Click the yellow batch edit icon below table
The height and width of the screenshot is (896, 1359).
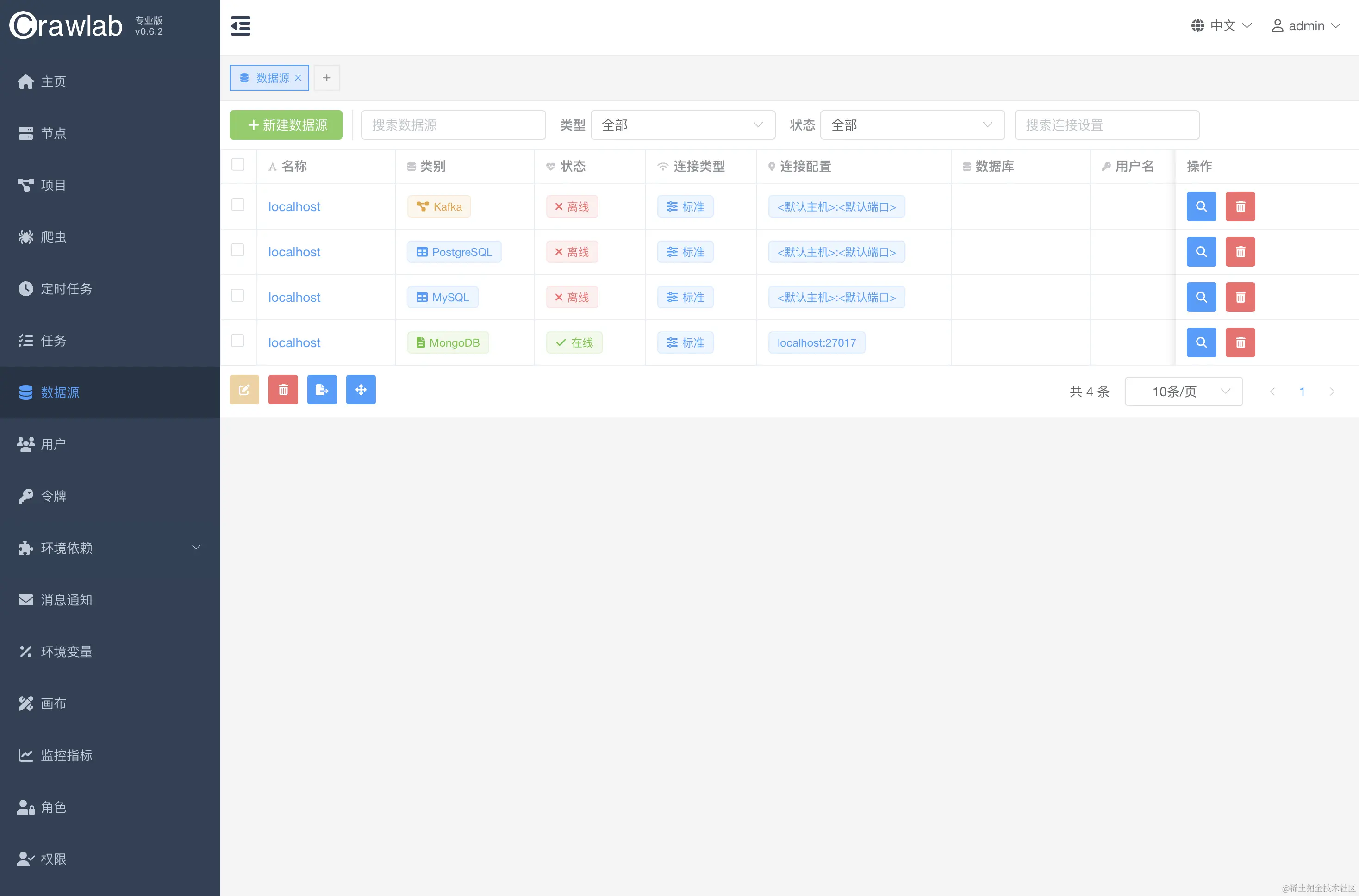(244, 390)
